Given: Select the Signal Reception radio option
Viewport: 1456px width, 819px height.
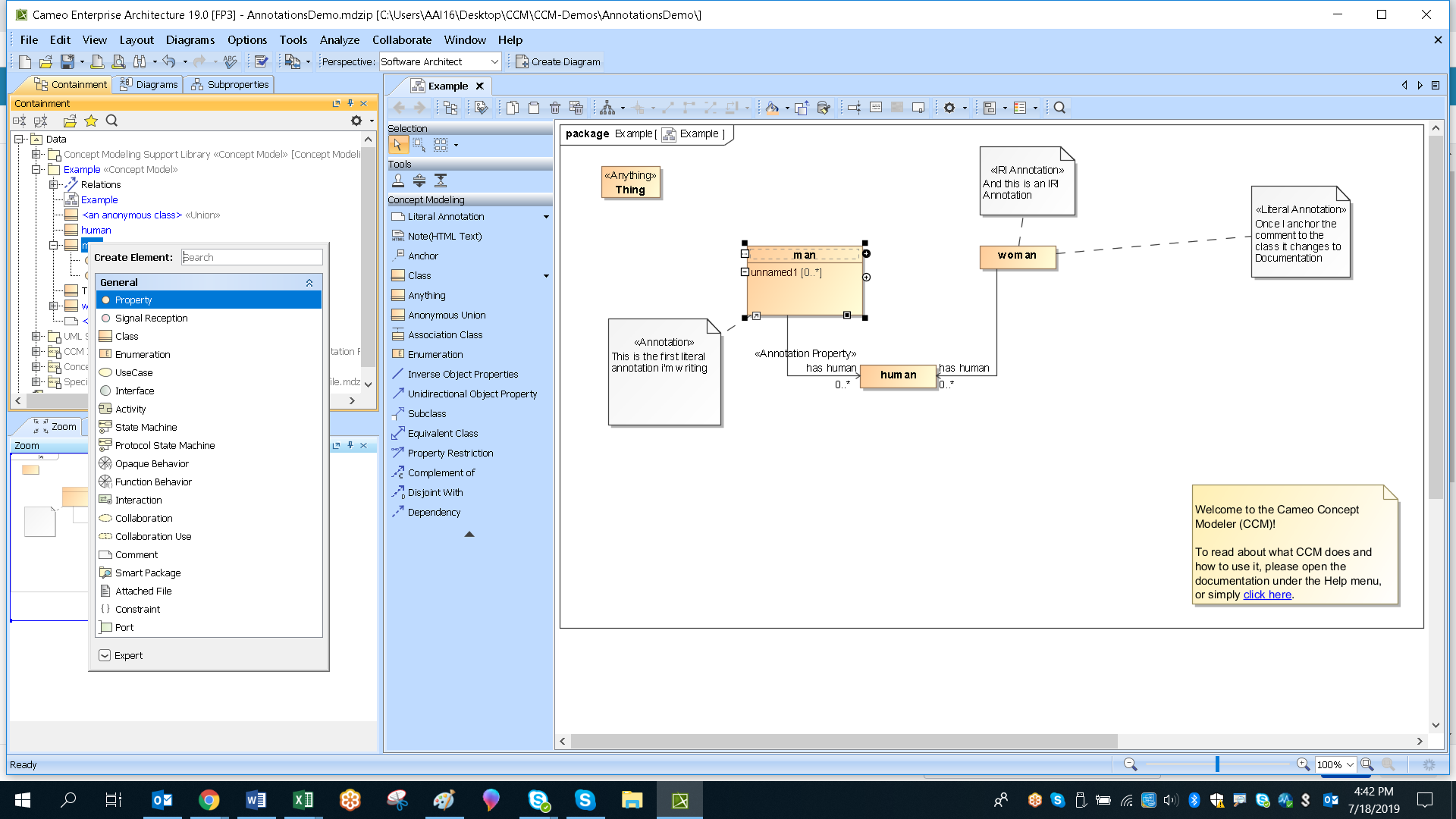Looking at the screenshot, I should pyautogui.click(x=151, y=318).
